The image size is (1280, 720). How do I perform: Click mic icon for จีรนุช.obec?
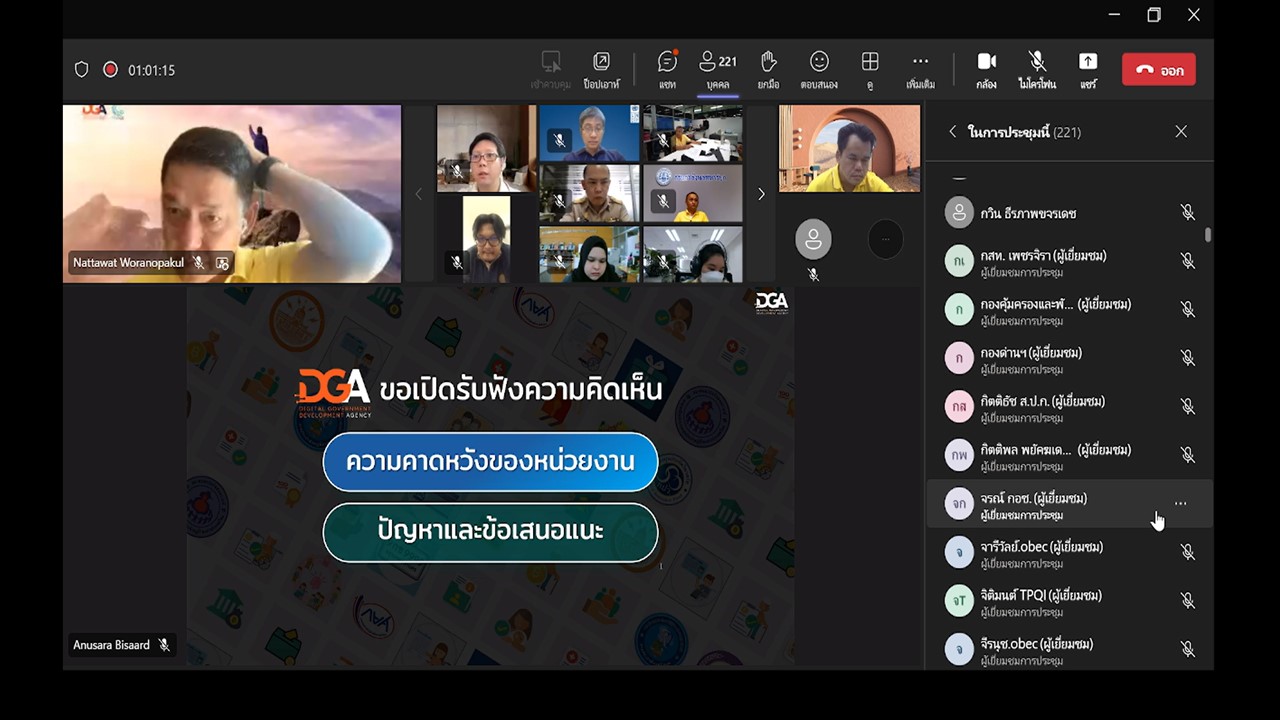1187,649
